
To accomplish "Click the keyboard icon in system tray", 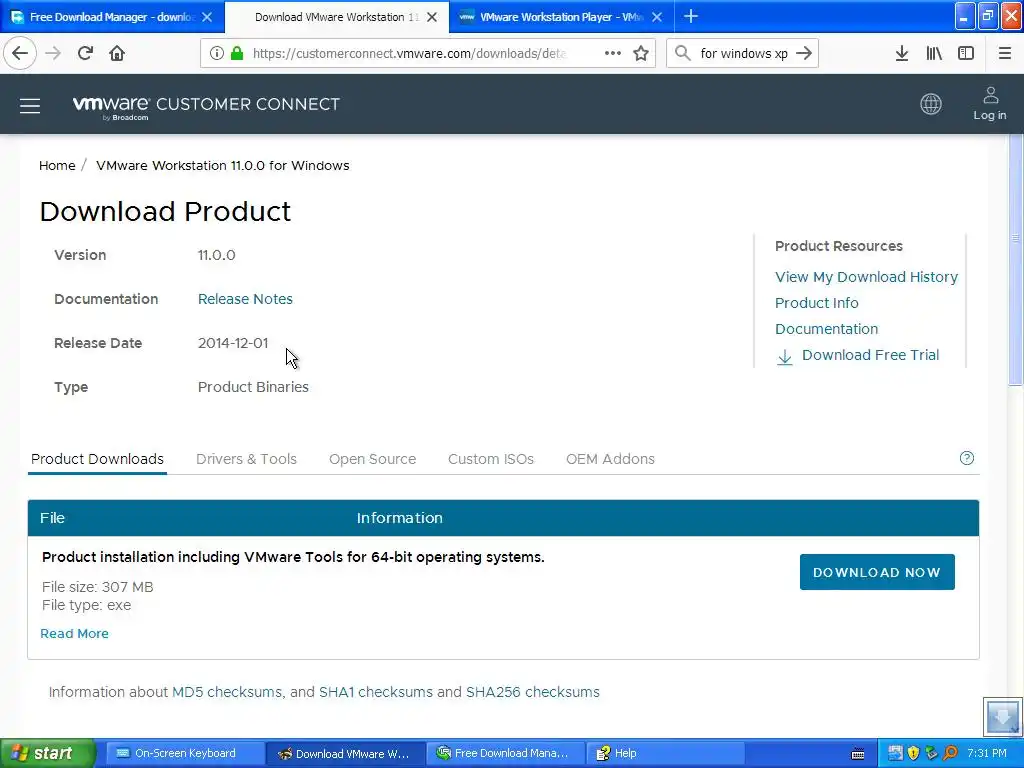I will click(858, 754).
